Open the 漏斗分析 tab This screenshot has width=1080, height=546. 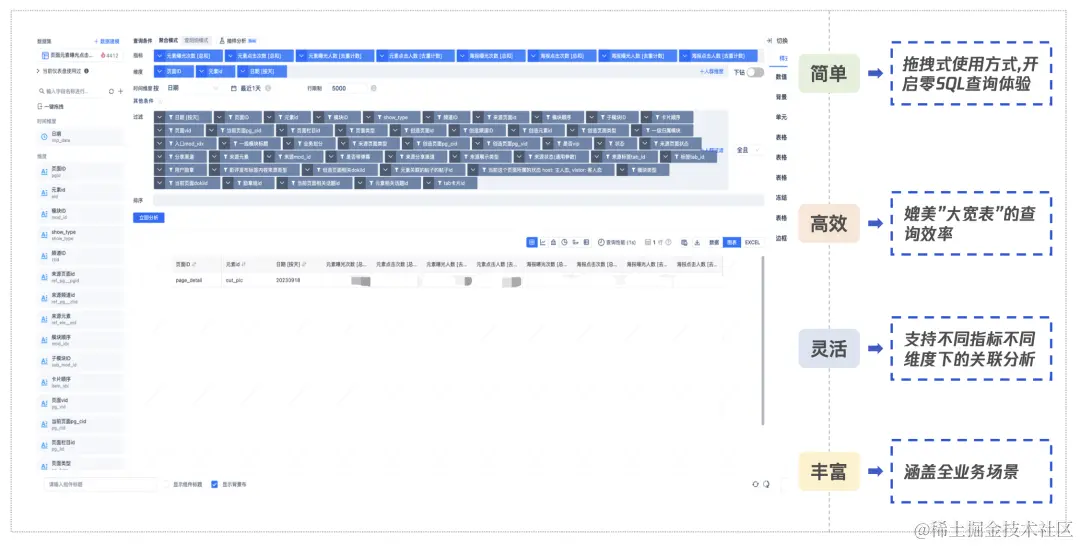coord(238,41)
